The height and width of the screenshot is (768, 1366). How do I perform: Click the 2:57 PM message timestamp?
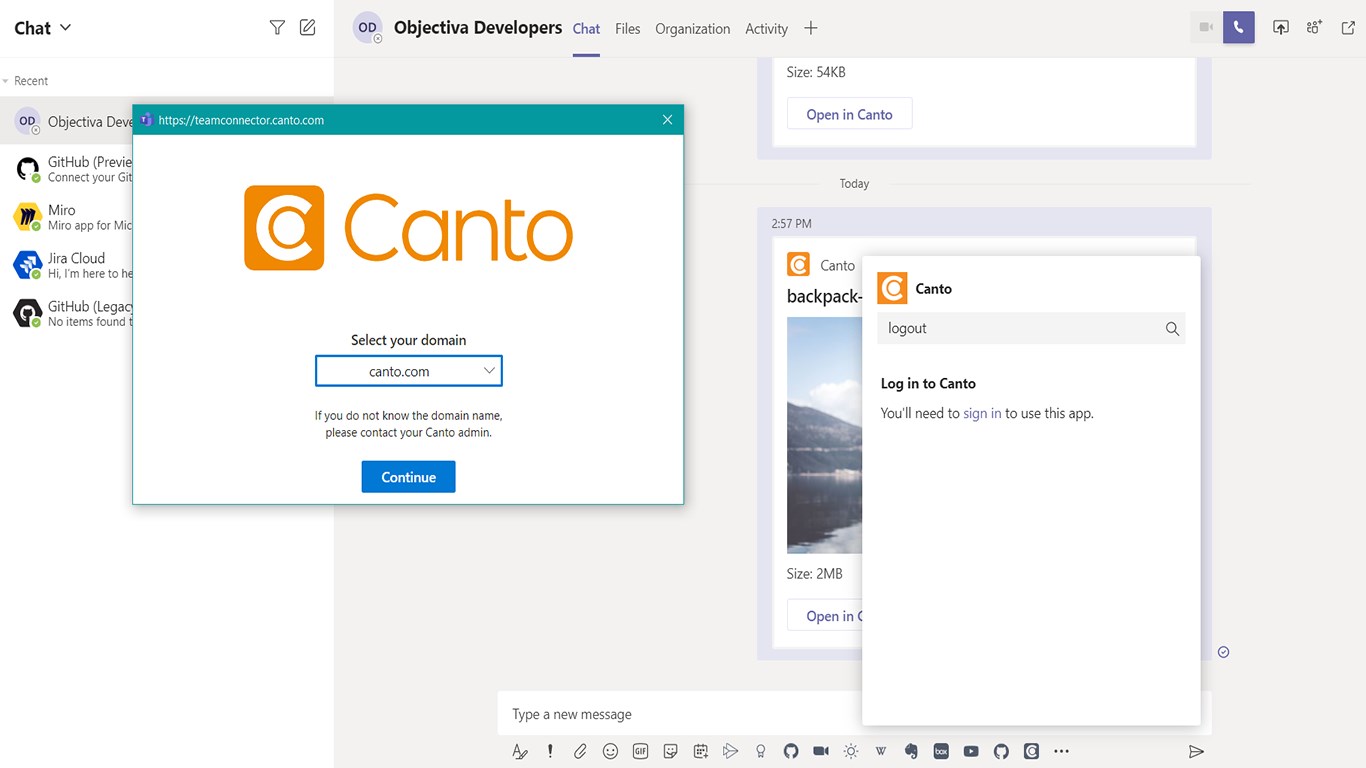click(792, 224)
